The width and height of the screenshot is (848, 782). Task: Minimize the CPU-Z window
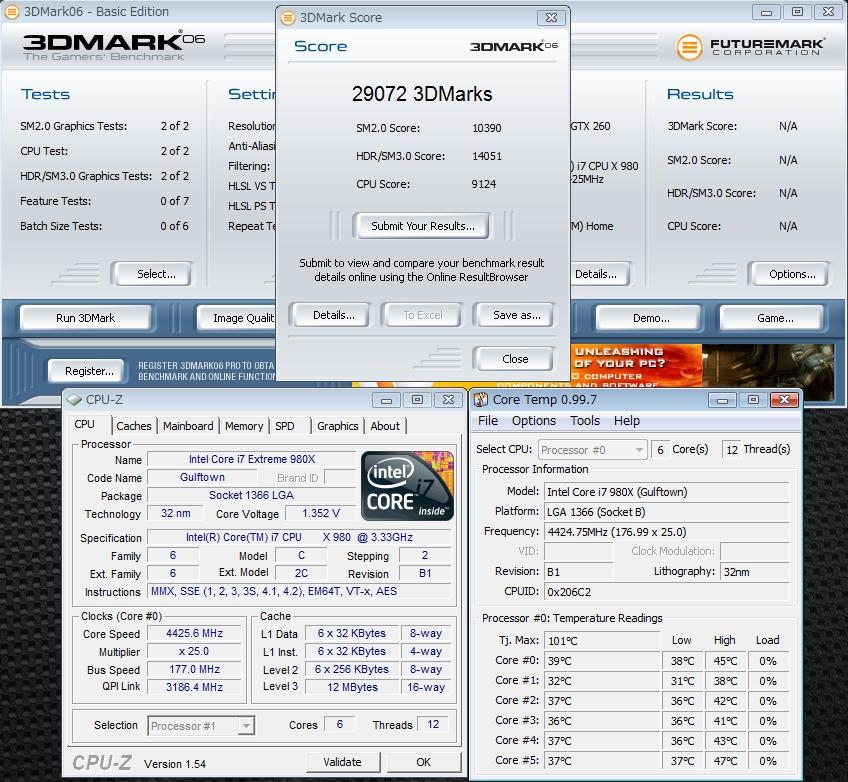coord(386,400)
